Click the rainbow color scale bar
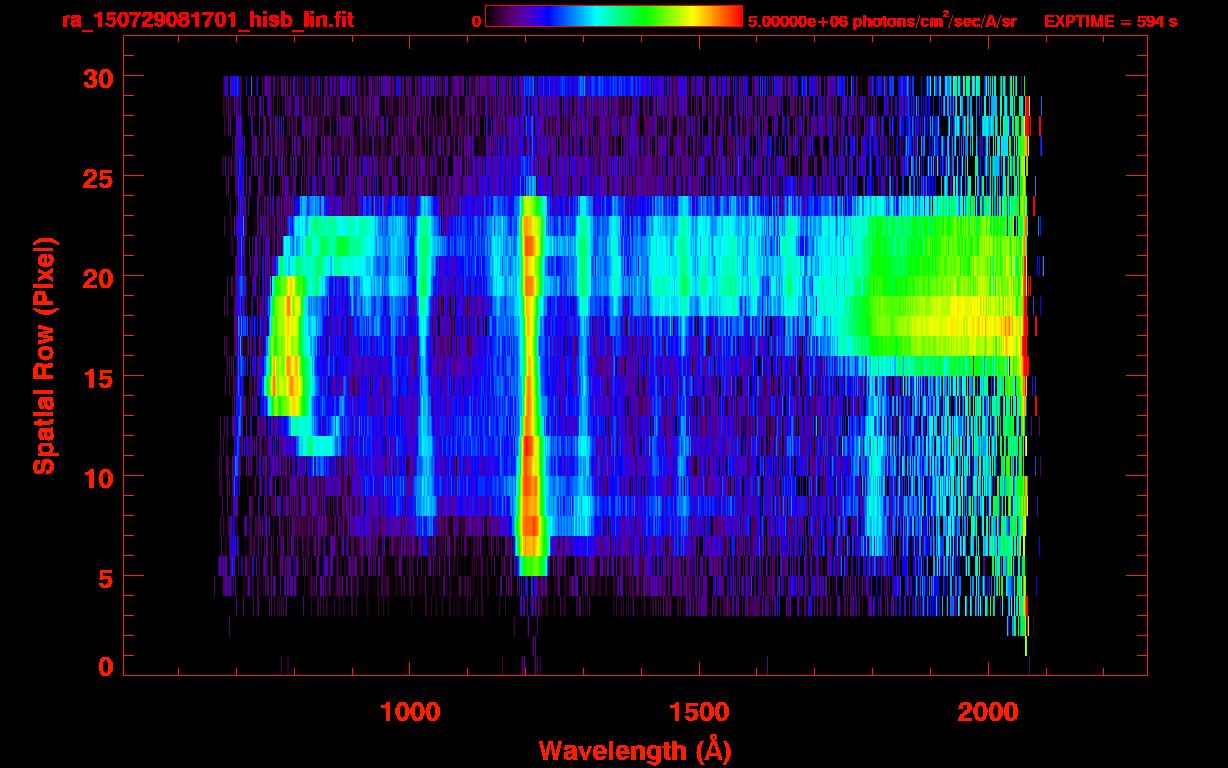Image resolution: width=1228 pixels, height=768 pixels. click(613, 17)
